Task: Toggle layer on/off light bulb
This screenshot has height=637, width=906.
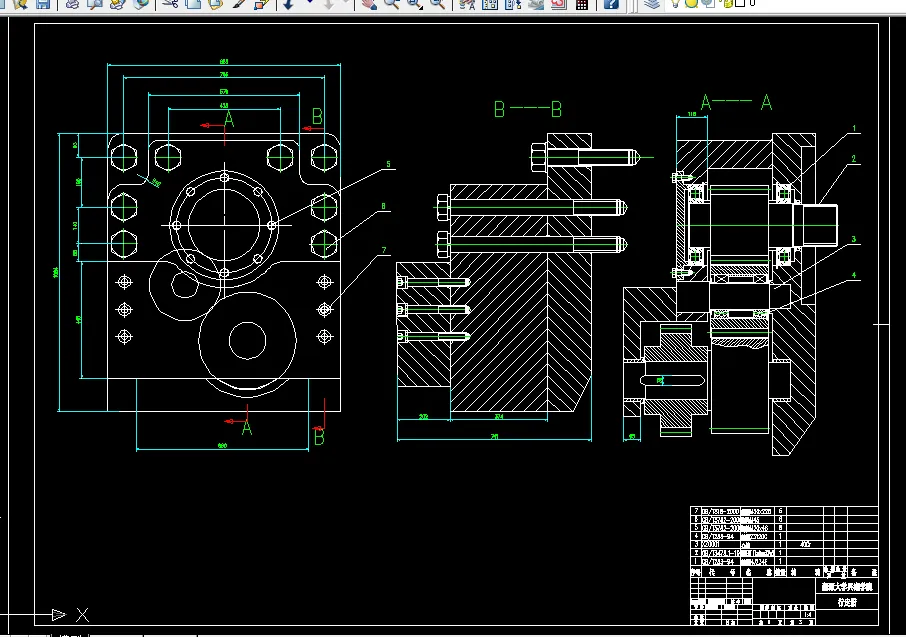Action: click(677, 4)
